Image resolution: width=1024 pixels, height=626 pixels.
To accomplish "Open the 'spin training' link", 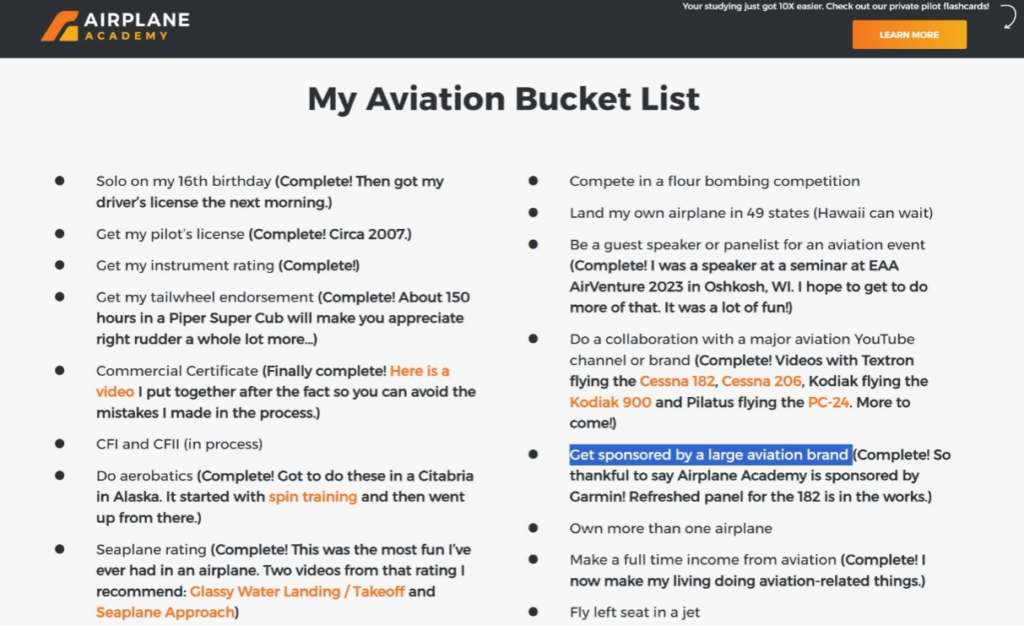I will [313, 497].
